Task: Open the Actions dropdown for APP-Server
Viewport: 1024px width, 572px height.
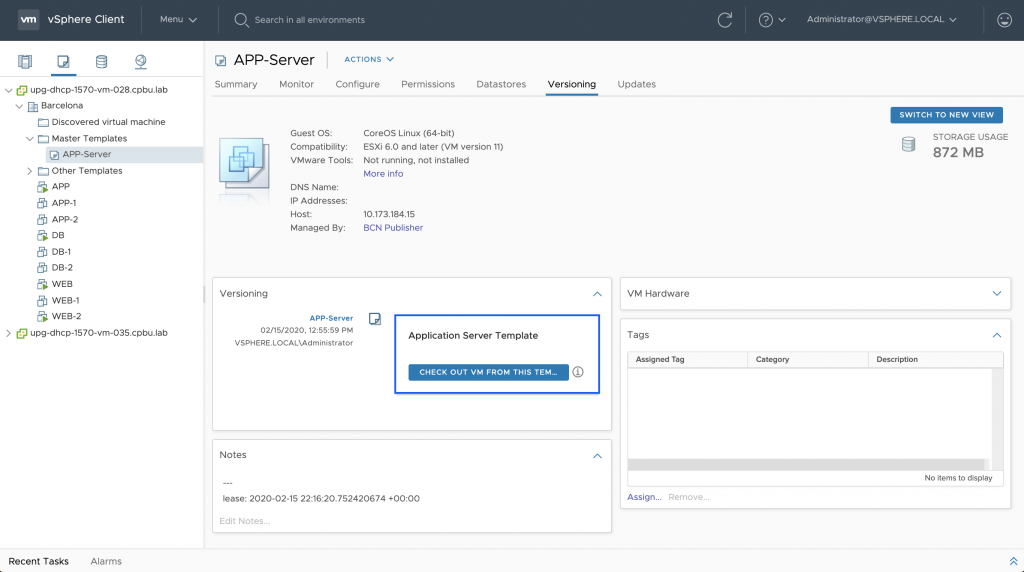Action: (x=369, y=60)
